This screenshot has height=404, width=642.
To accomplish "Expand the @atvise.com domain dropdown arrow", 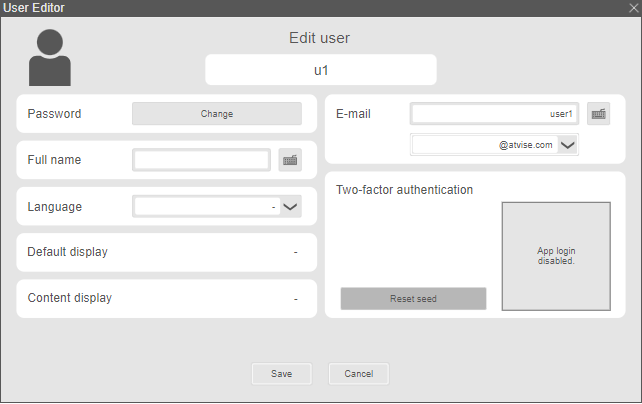I will click(x=567, y=145).
